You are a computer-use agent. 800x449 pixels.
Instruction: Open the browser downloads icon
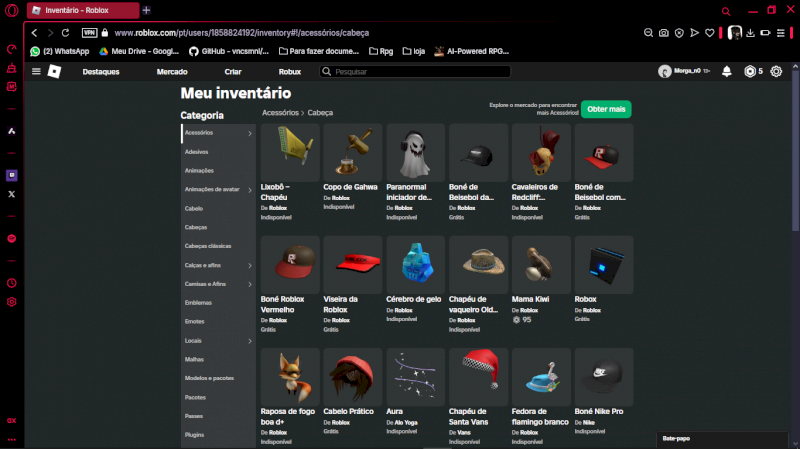(750, 33)
